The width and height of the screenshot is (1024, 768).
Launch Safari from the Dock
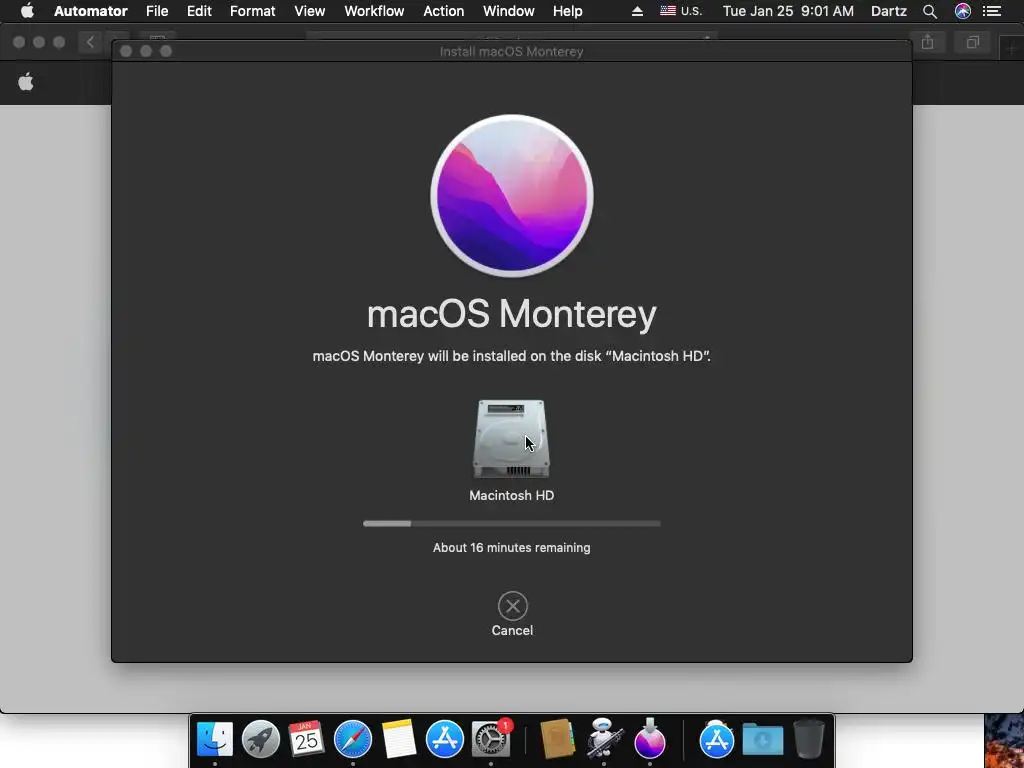point(353,739)
